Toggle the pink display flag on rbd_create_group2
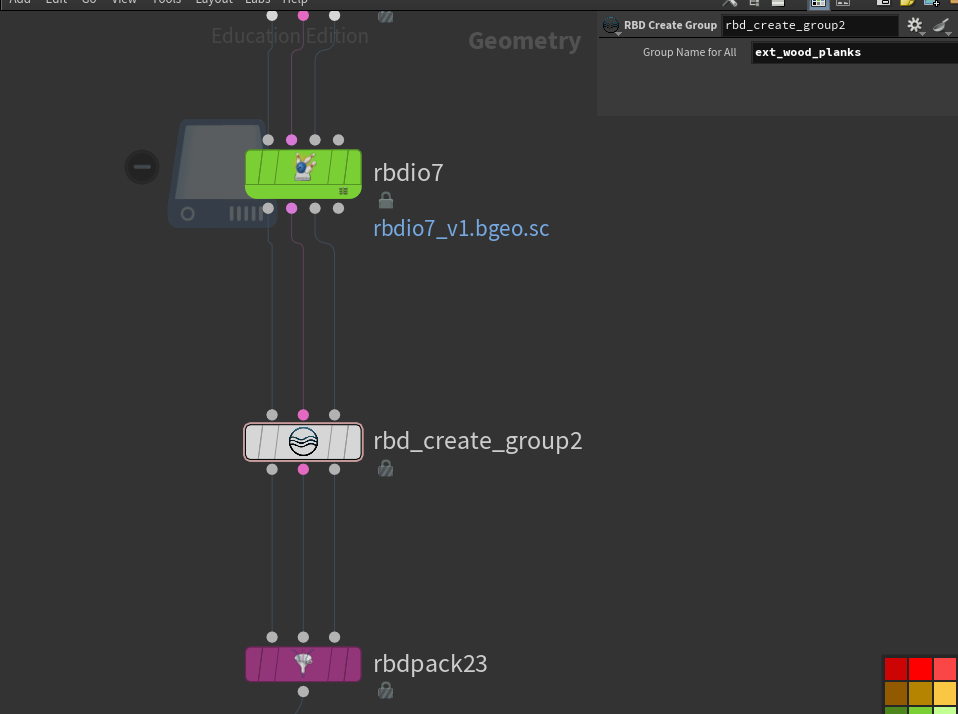Image resolution: width=958 pixels, height=714 pixels. (303, 469)
